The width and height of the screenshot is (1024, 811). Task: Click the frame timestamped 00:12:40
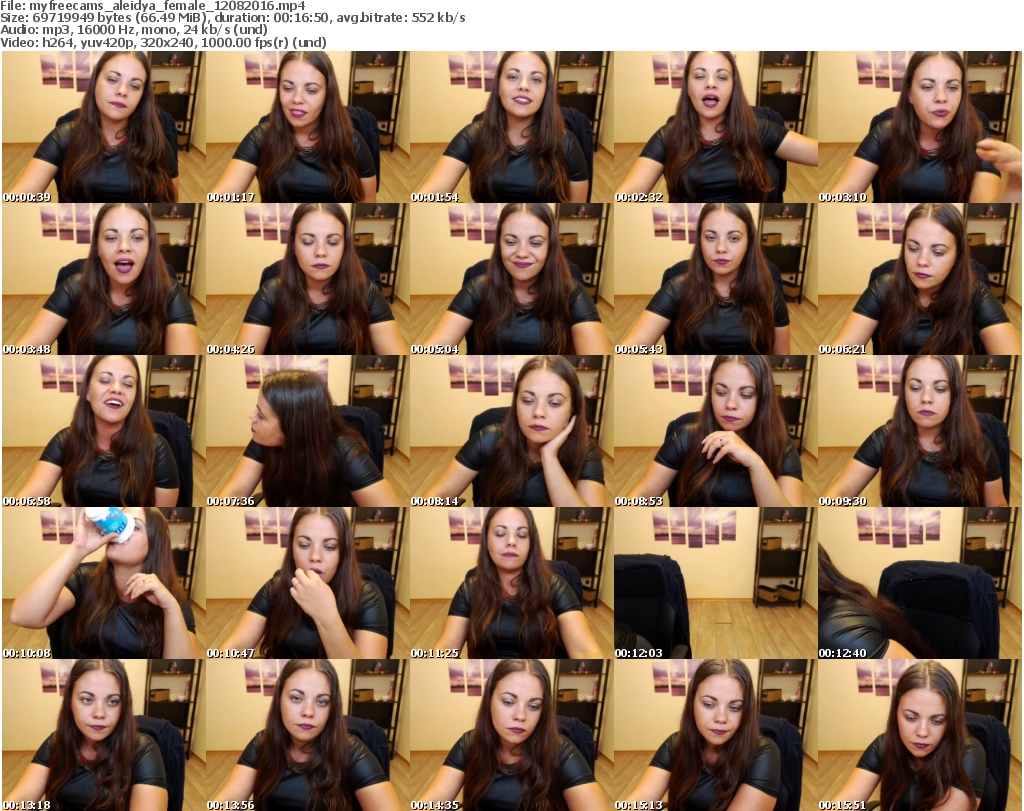click(920, 583)
